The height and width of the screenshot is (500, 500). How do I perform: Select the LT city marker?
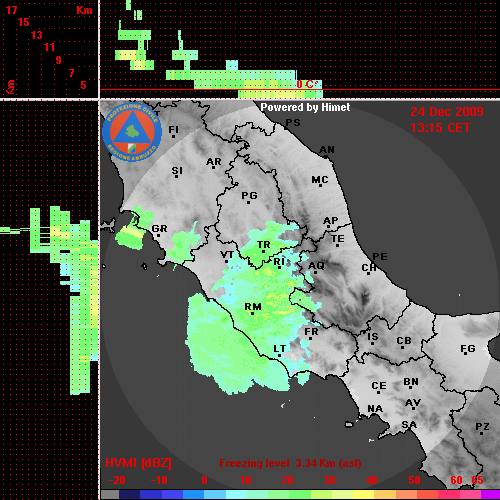point(279,349)
